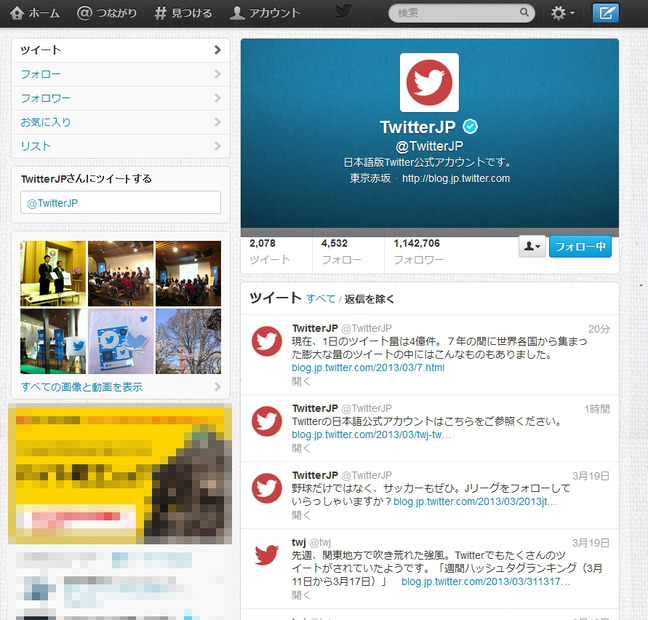Select リスト in the sidebar list
Viewport: 648px width, 620px height.
[x=121, y=146]
